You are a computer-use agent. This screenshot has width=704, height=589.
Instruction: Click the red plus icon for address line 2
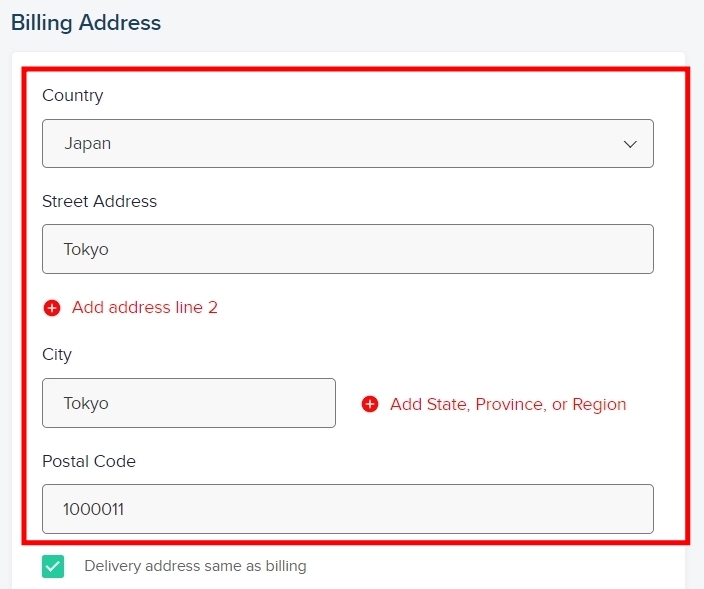(52, 308)
